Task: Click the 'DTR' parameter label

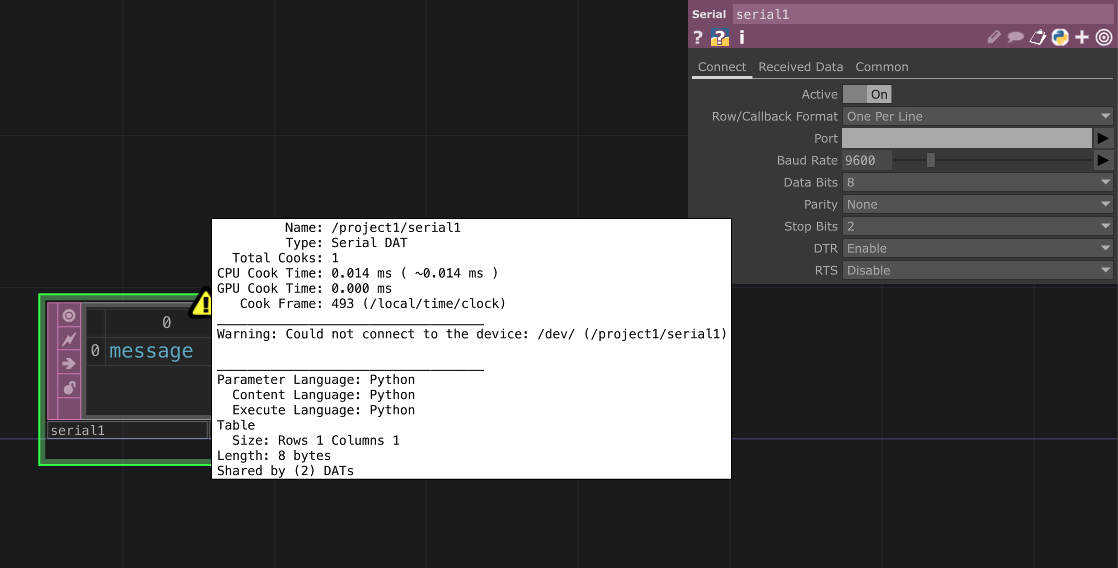Action: (x=826, y=249)
